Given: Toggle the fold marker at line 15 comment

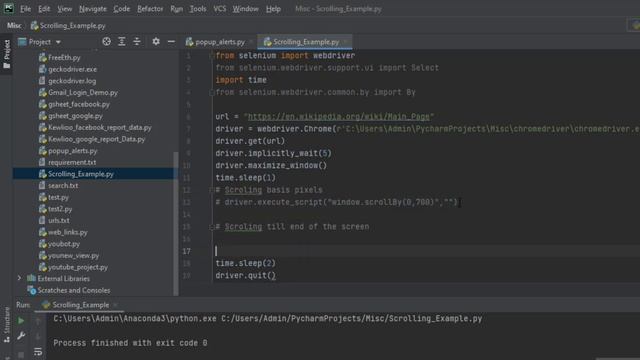Looking at the screenshot, I should click(x=211, y=227).
